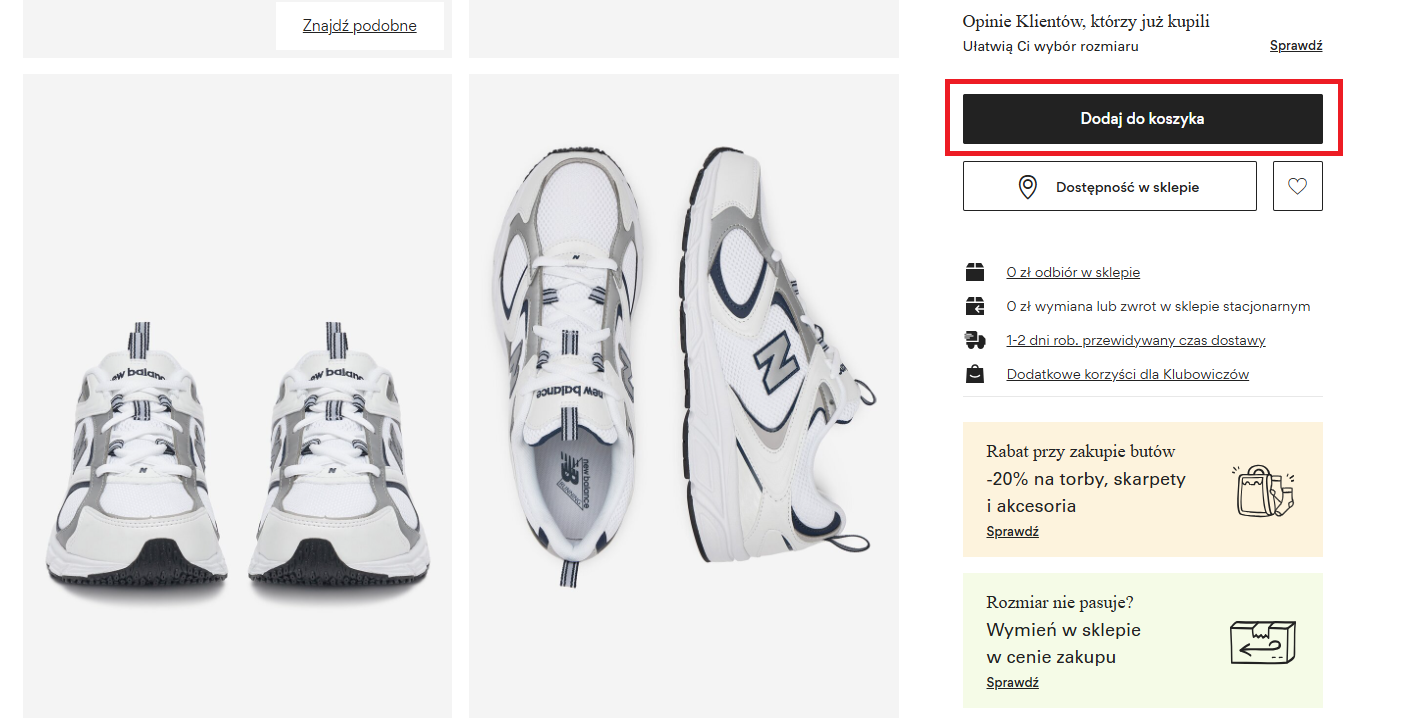Add product to wishlist with heart icon

[1297, 186]
